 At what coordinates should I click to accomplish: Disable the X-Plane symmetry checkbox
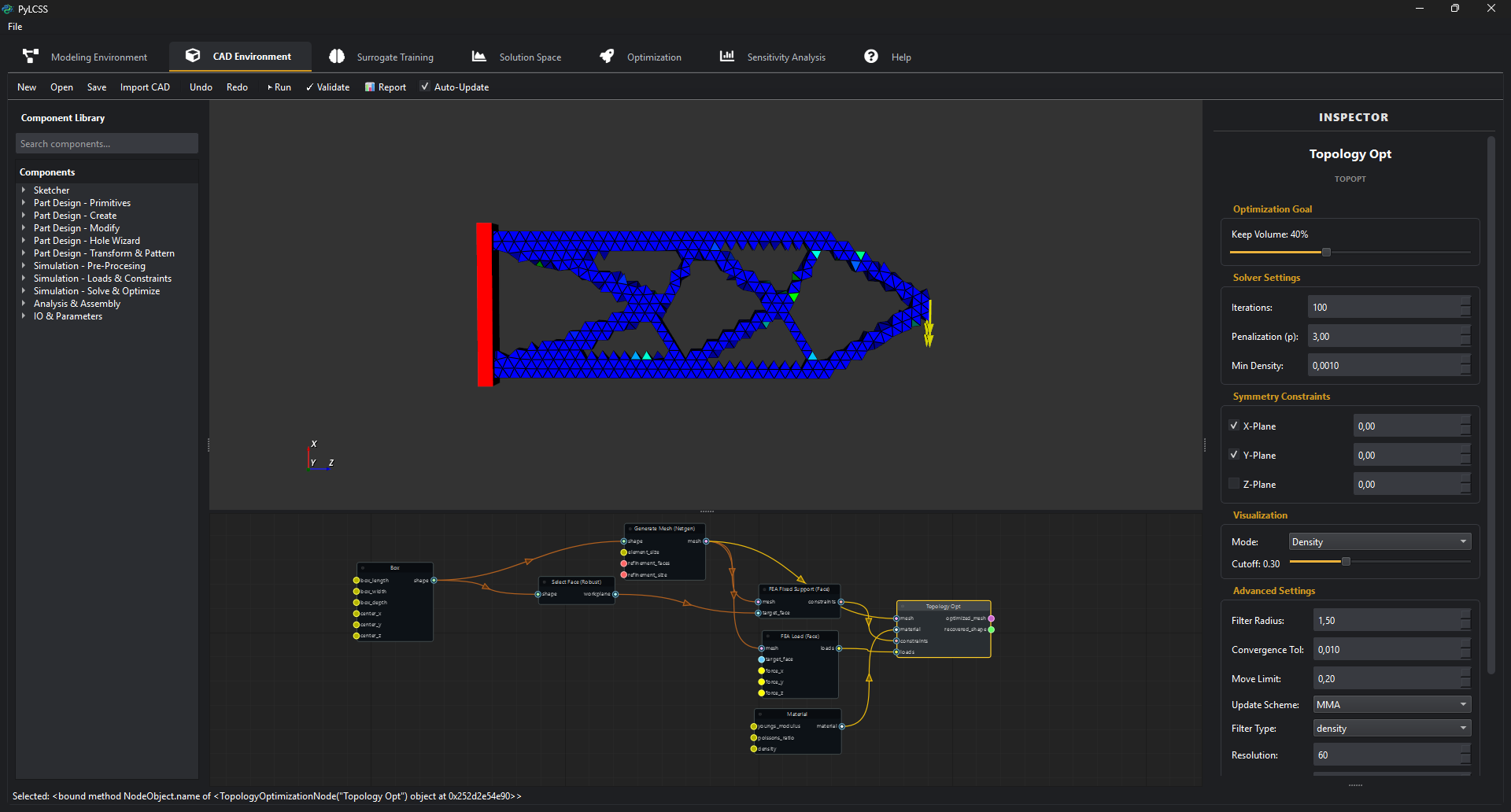pyautogui.click(x=1234, y=426)
